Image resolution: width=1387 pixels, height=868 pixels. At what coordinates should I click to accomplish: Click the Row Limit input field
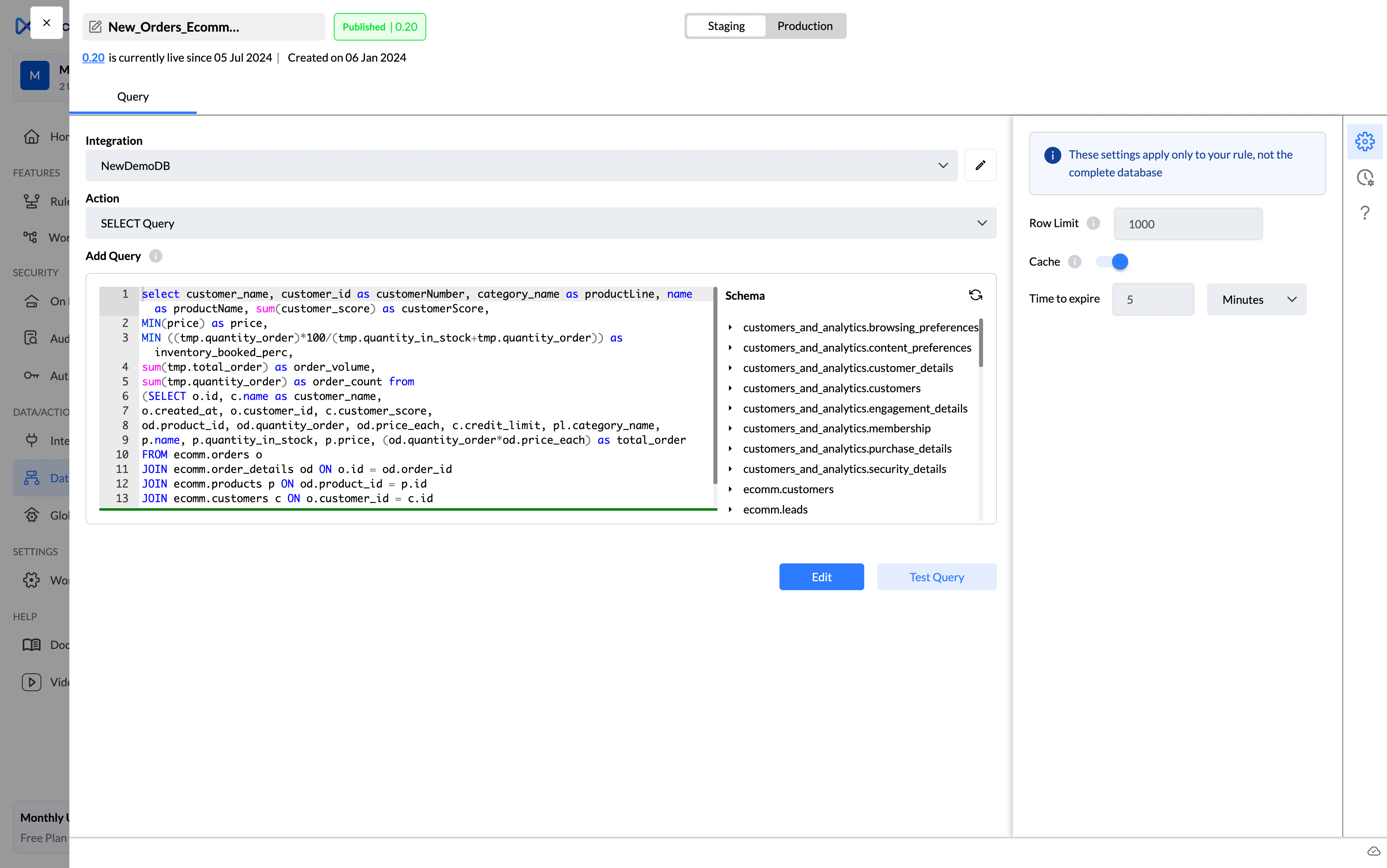[1187, 224]
